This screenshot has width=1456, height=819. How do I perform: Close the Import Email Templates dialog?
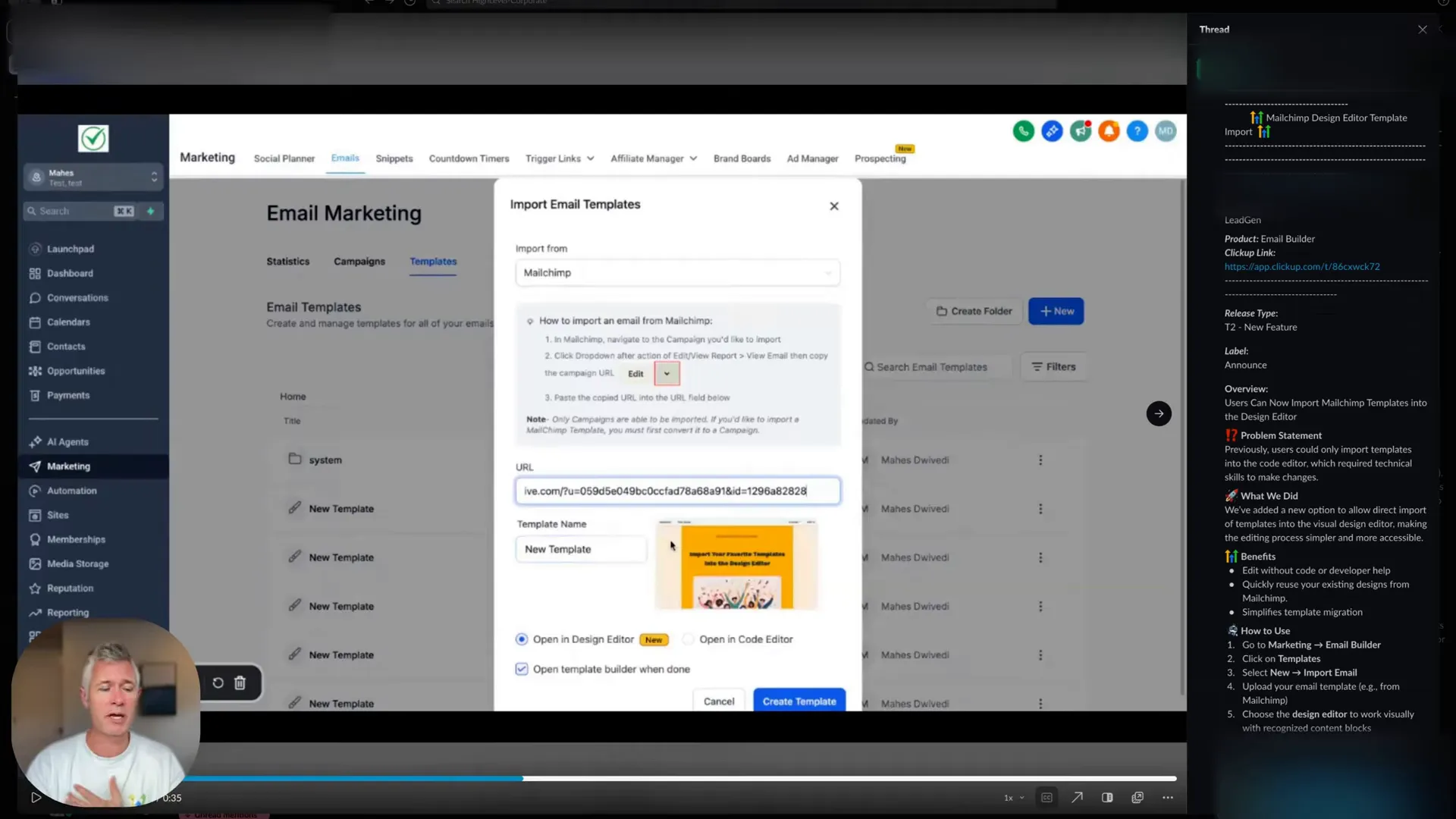(834, 206)
